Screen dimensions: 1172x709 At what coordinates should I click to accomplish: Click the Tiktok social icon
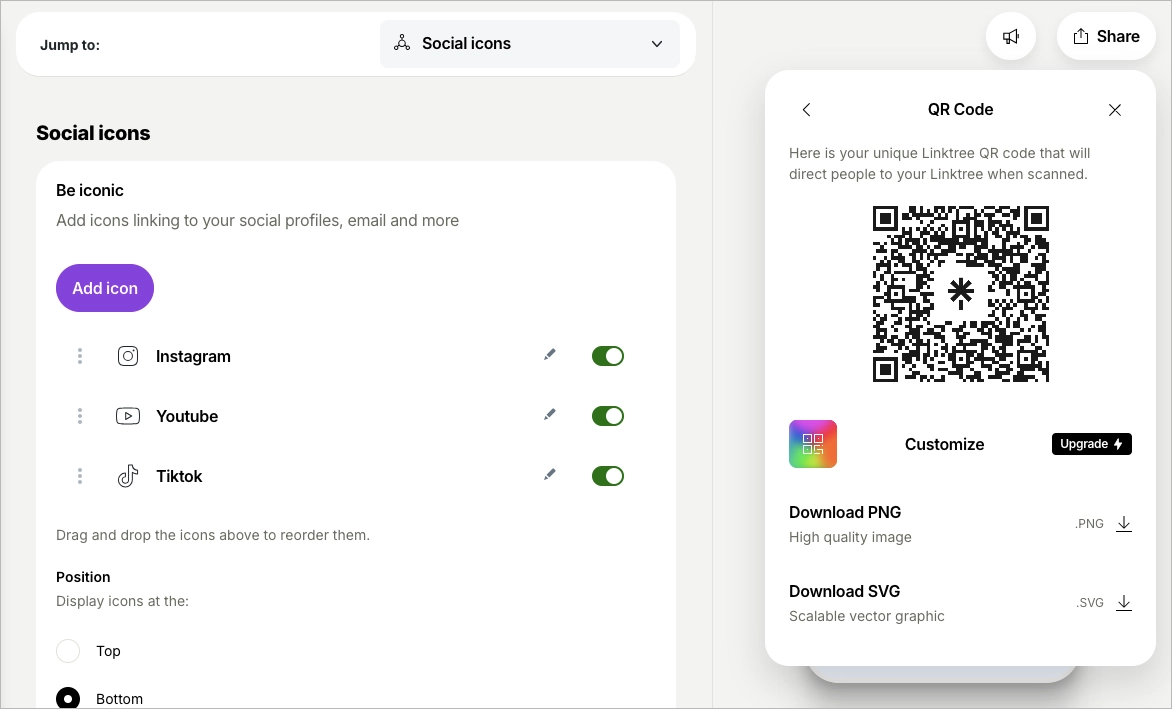point(128,475)
